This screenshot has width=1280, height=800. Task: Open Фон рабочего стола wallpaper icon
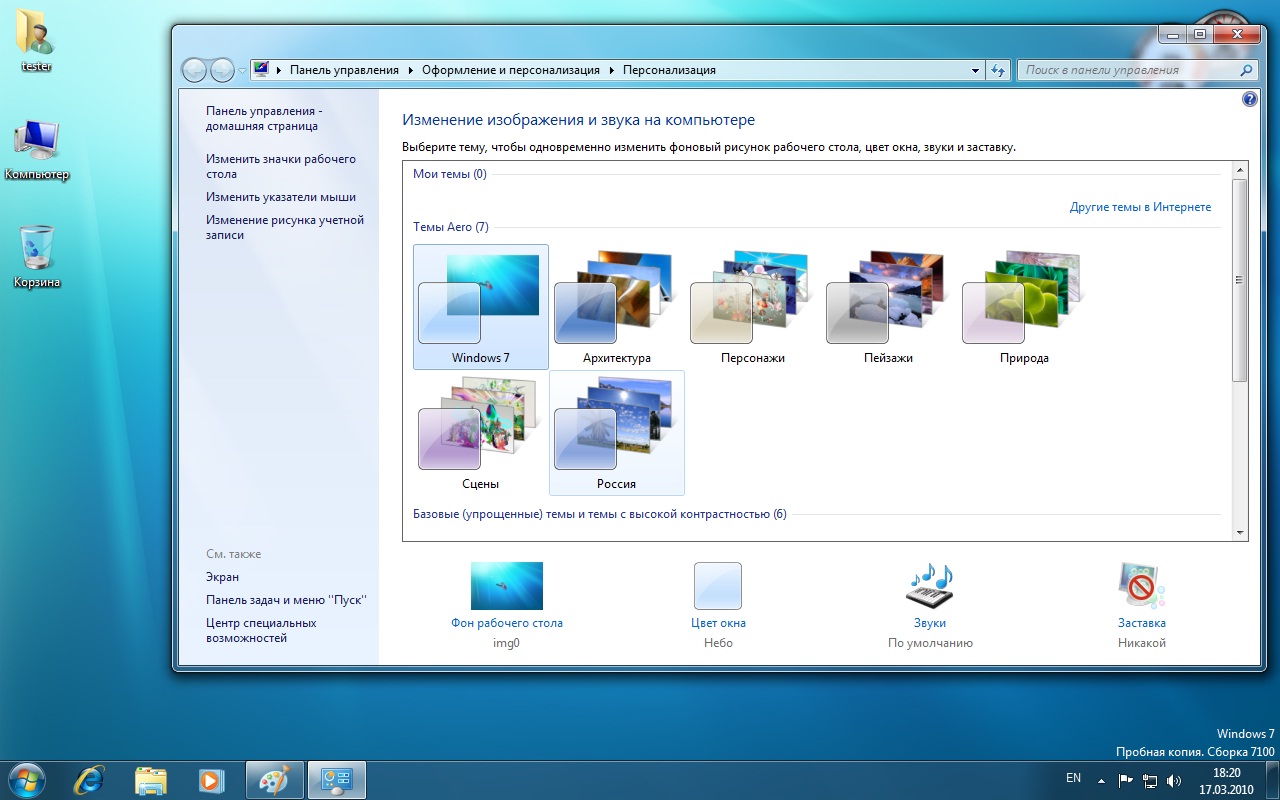click(507, 586)
